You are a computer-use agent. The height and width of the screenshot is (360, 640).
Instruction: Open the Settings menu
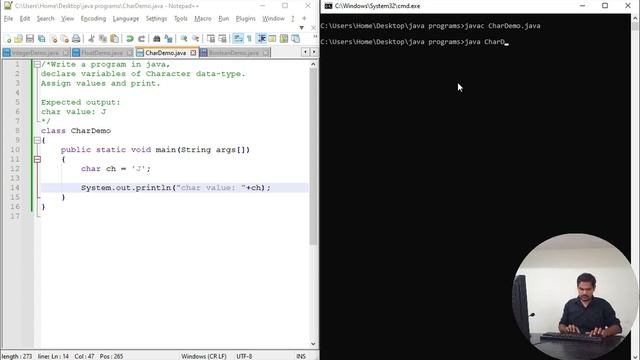(156, 19)
